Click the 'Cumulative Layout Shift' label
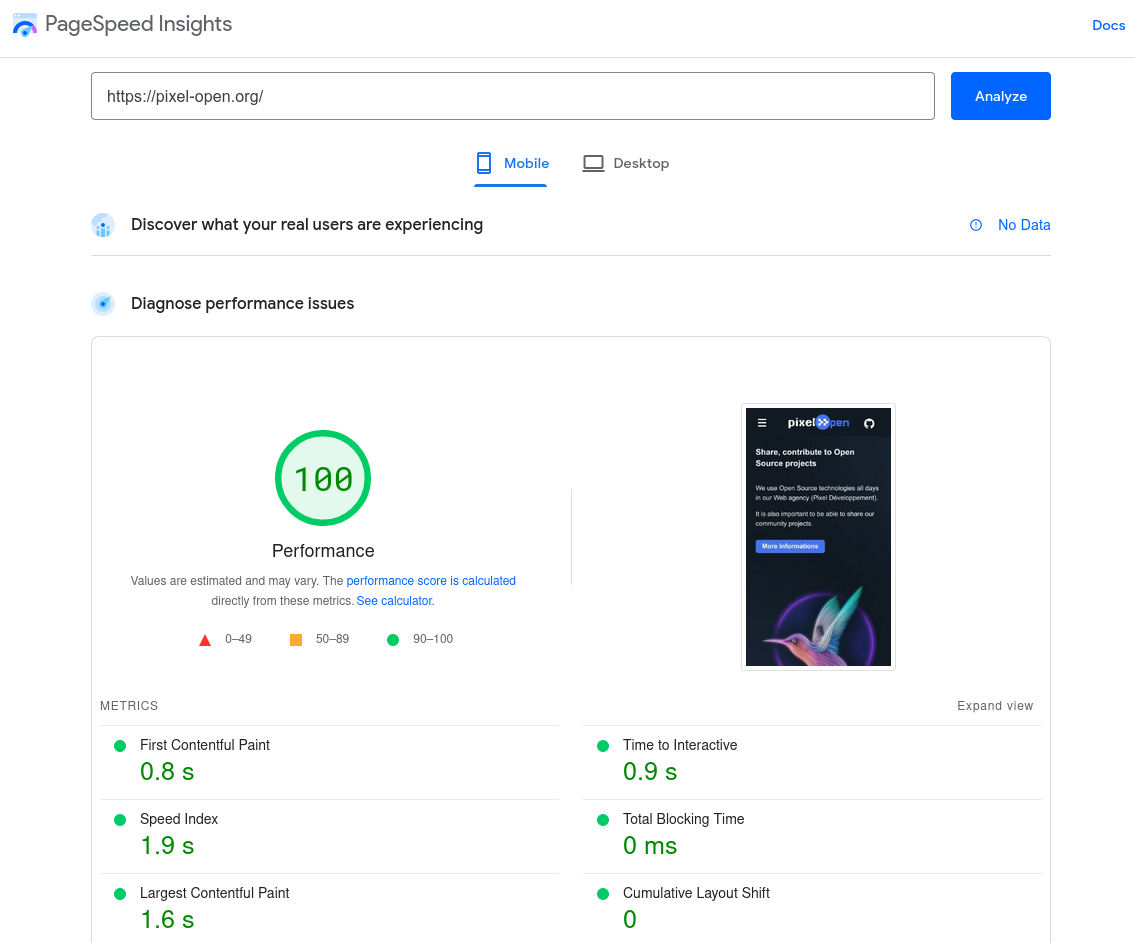Image resolution: width=1135 pixels, height=943 pixels. tap(696, 892)
